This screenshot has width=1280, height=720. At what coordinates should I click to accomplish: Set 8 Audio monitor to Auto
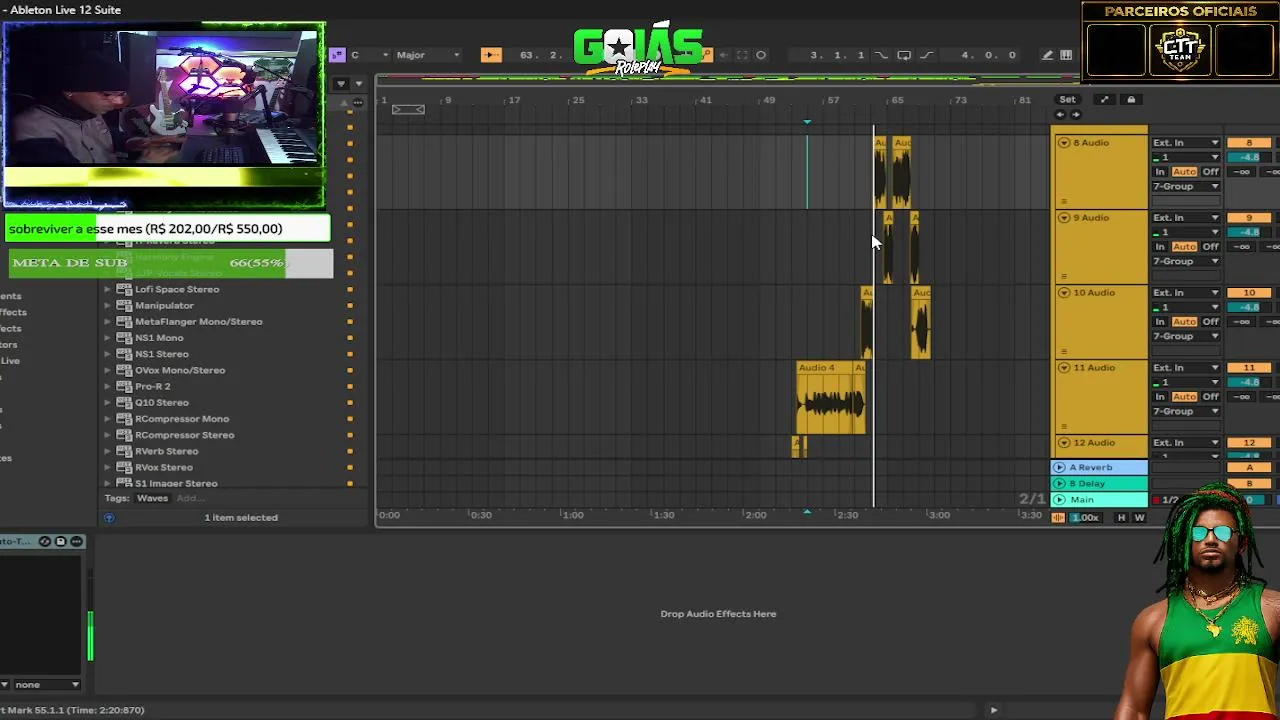point(1184,172)
